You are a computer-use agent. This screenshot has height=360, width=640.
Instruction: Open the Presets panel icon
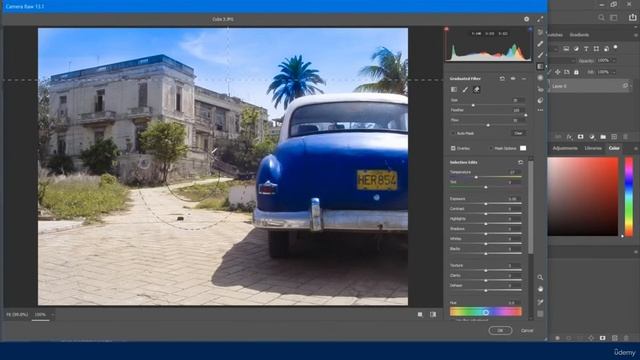click(x=540, y=100)
